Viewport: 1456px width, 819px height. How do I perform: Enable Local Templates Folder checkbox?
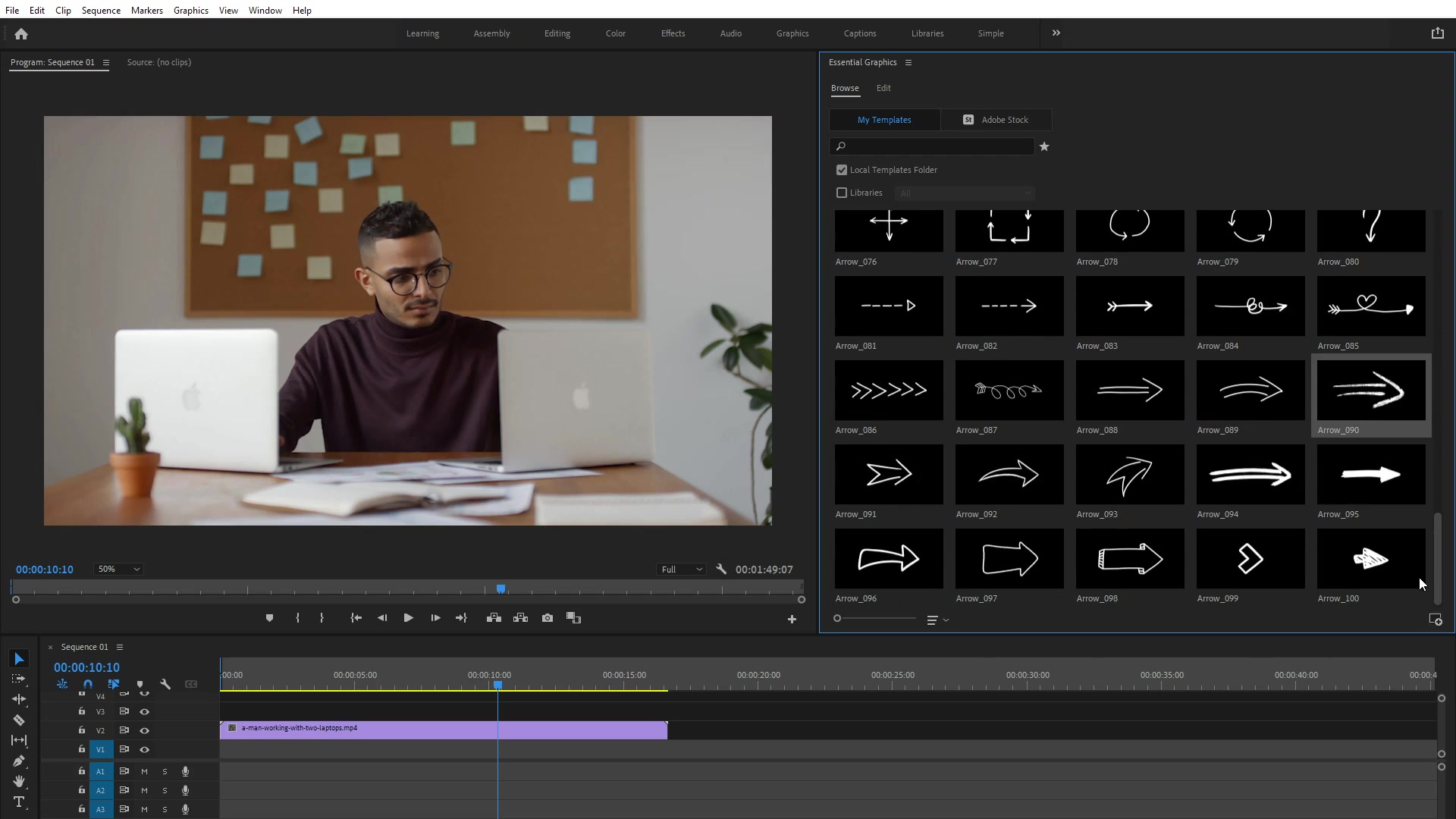click(841, 169)
